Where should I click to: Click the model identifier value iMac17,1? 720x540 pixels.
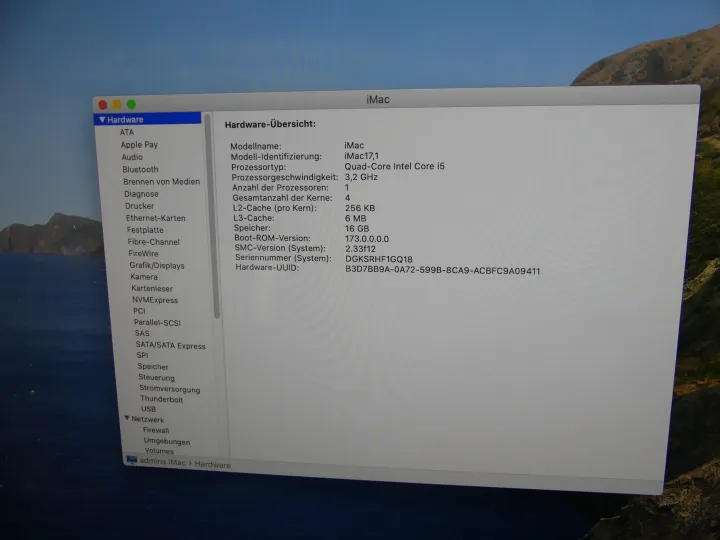click(x=362, y=156)
